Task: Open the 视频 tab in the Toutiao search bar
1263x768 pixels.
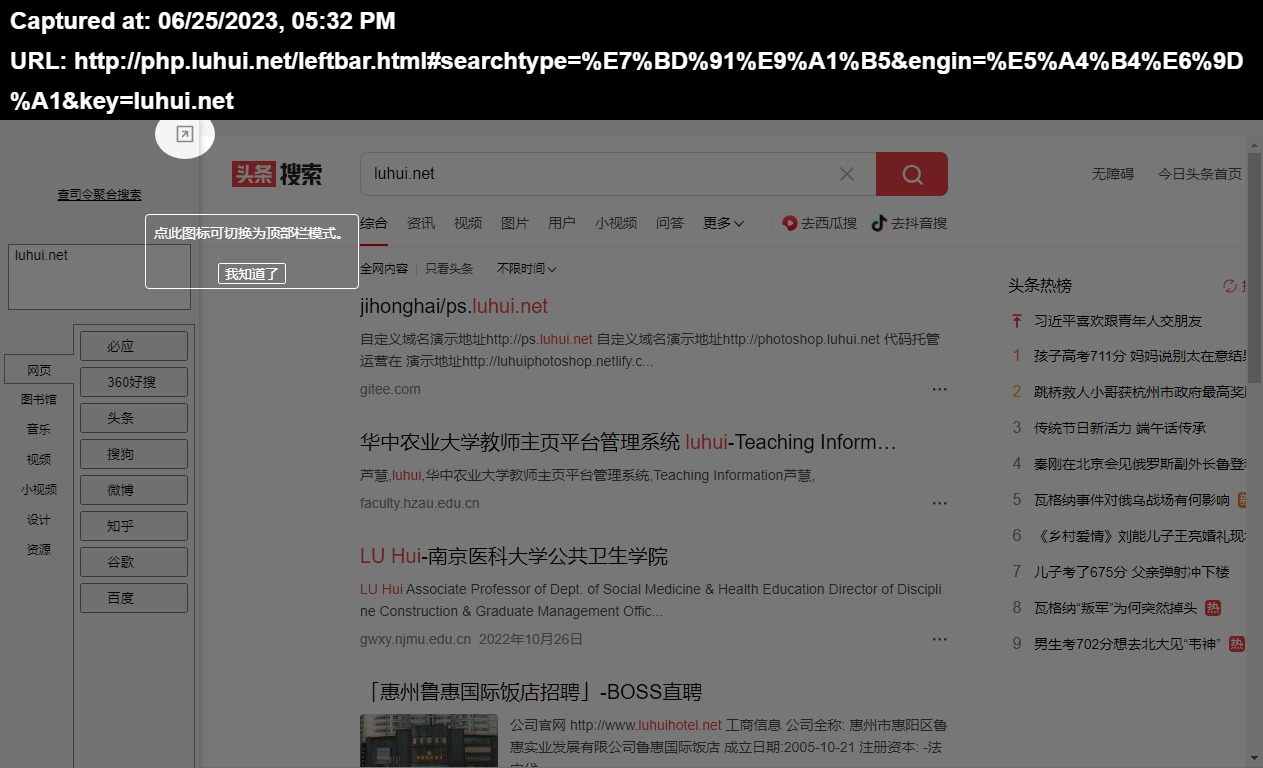Action: (468, 223)
